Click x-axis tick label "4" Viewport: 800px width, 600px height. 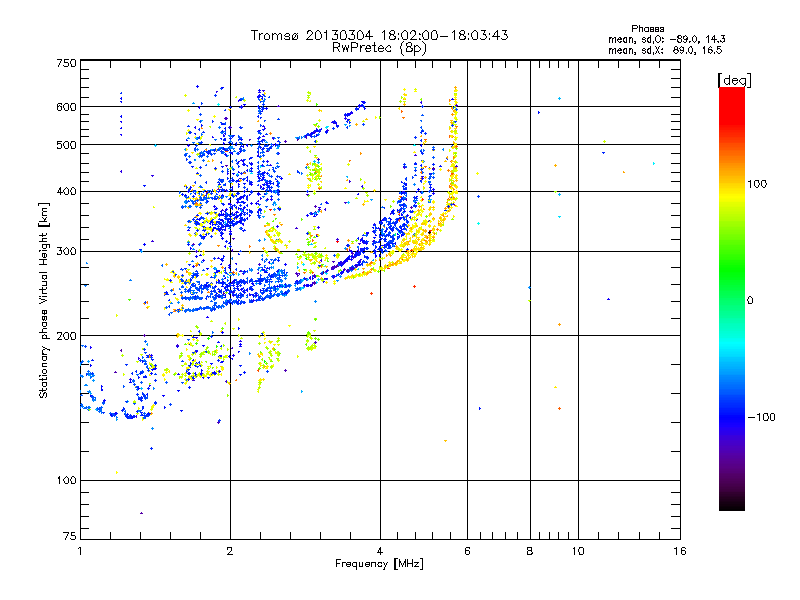click(380, 551)
